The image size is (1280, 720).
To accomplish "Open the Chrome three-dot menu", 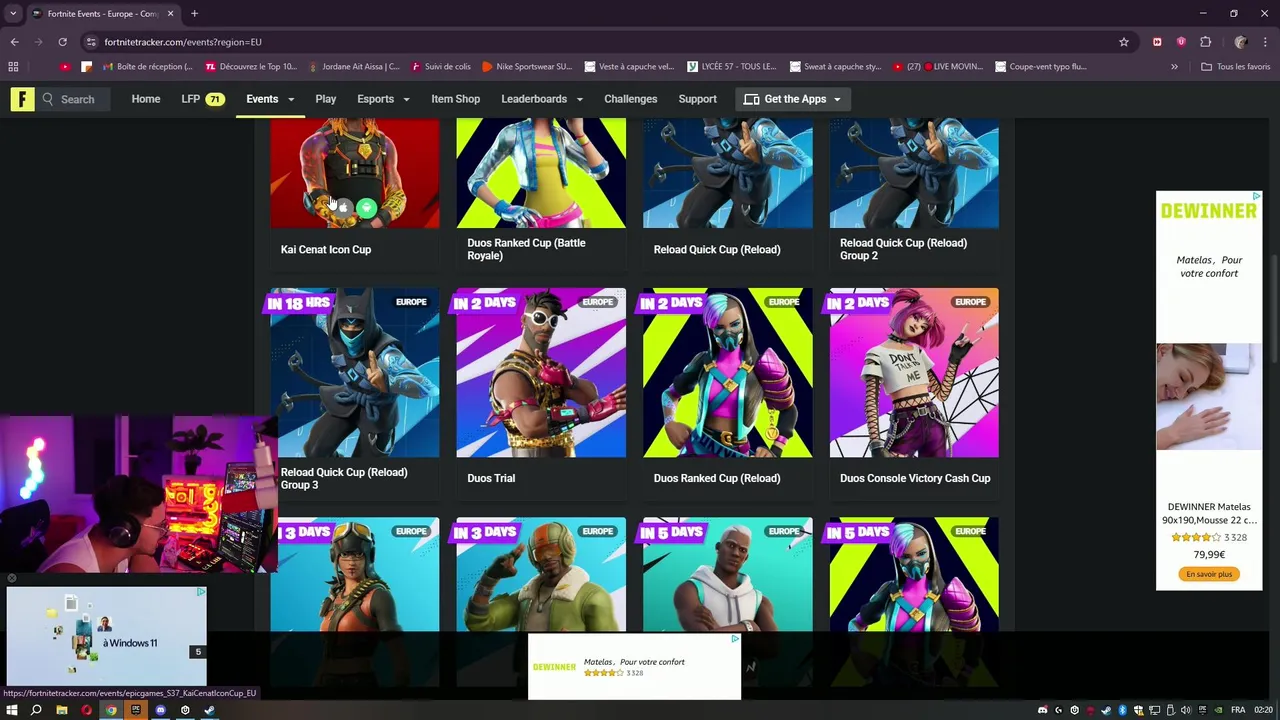I will [1266, 42].
